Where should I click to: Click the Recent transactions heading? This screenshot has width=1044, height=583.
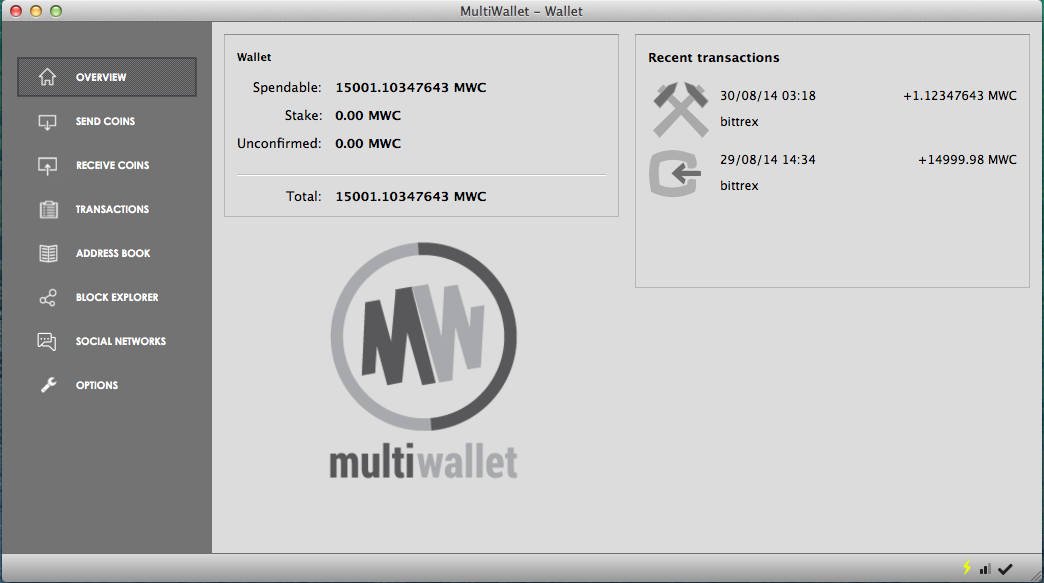(x=714, y=58)
